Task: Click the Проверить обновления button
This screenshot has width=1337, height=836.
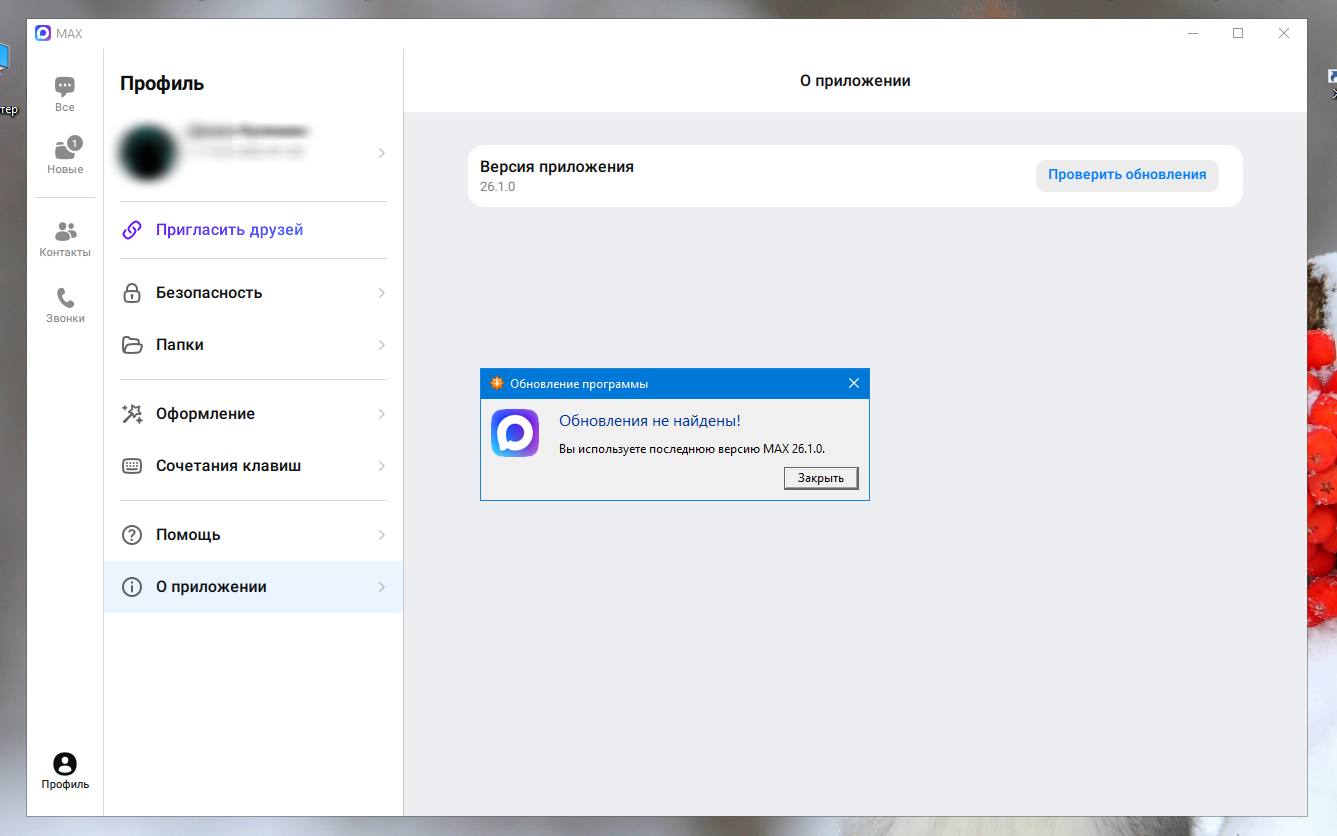Action: click(x=1127, y=175)
